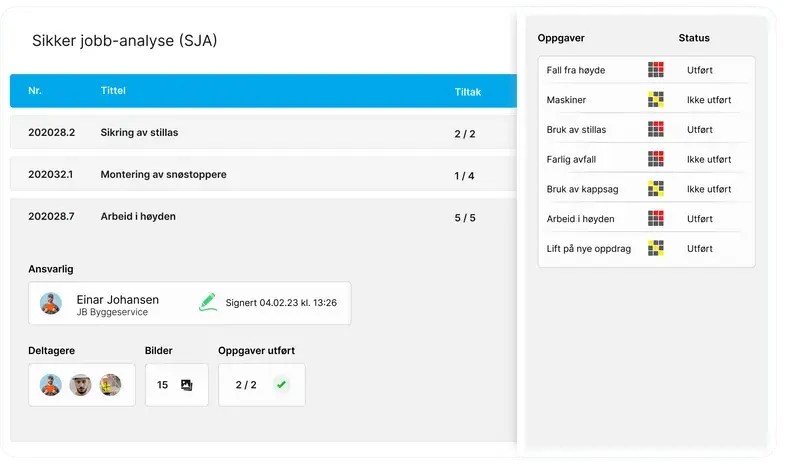Image resolution: width=800 pixels, height=464 pixels.
Task: Click the green signature pen icon
Action: [x=208, y=300]
